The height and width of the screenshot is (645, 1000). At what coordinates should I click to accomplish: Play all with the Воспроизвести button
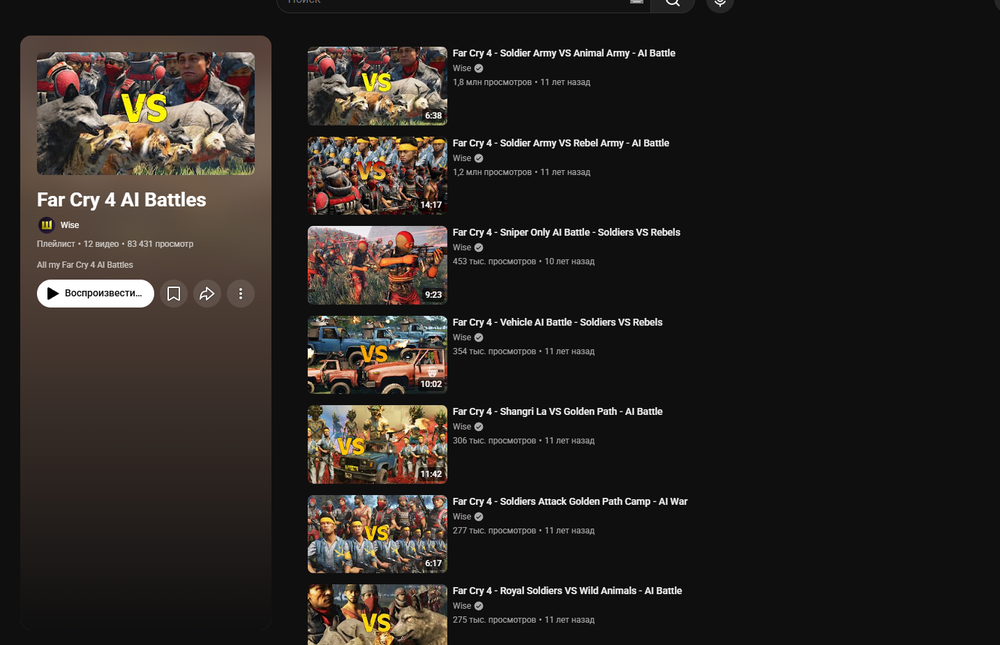pyautogui.click(x=96, y=293)
